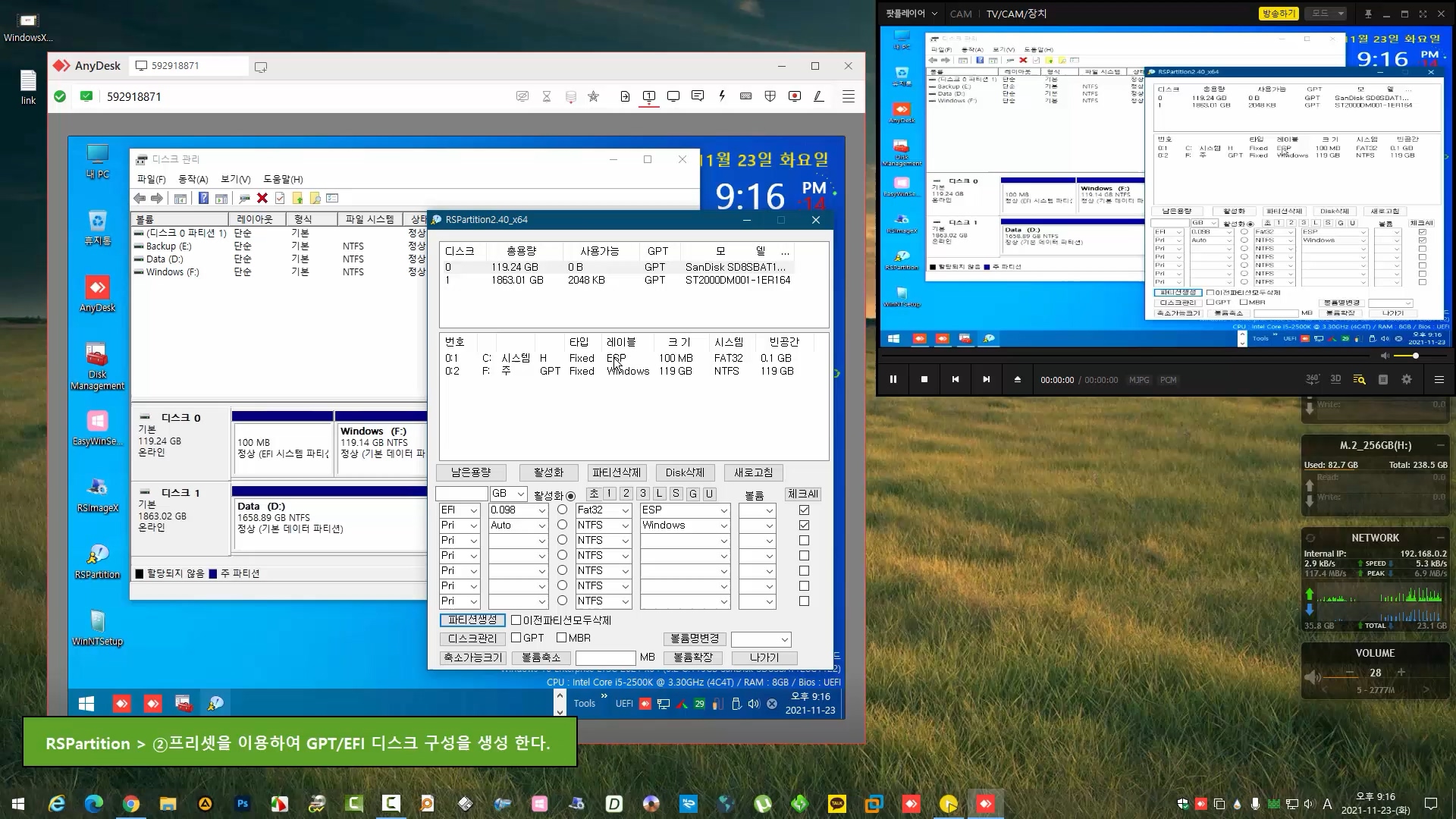
Task: Click 파티션생성 create partition button
Action: pyautogui.click(x=472, y=620)
